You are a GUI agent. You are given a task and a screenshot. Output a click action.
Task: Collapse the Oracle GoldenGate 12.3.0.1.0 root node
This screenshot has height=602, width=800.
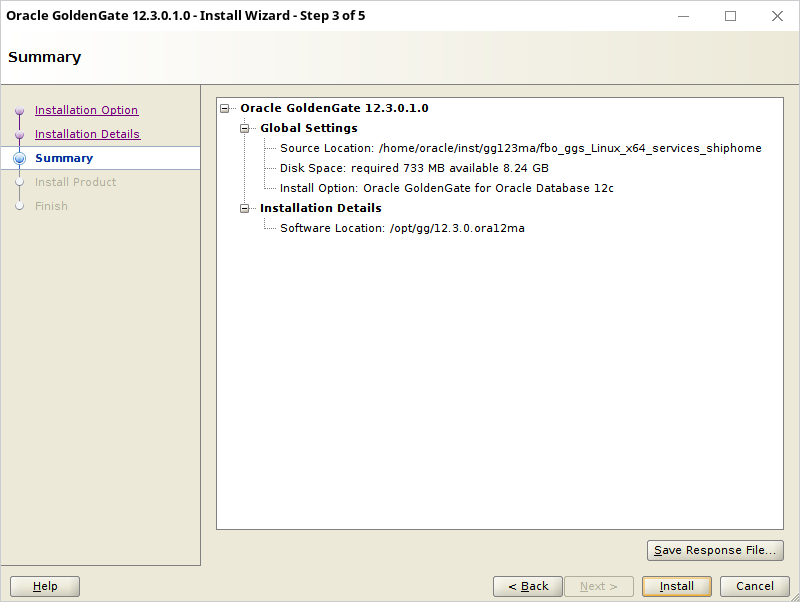[224, 108]
